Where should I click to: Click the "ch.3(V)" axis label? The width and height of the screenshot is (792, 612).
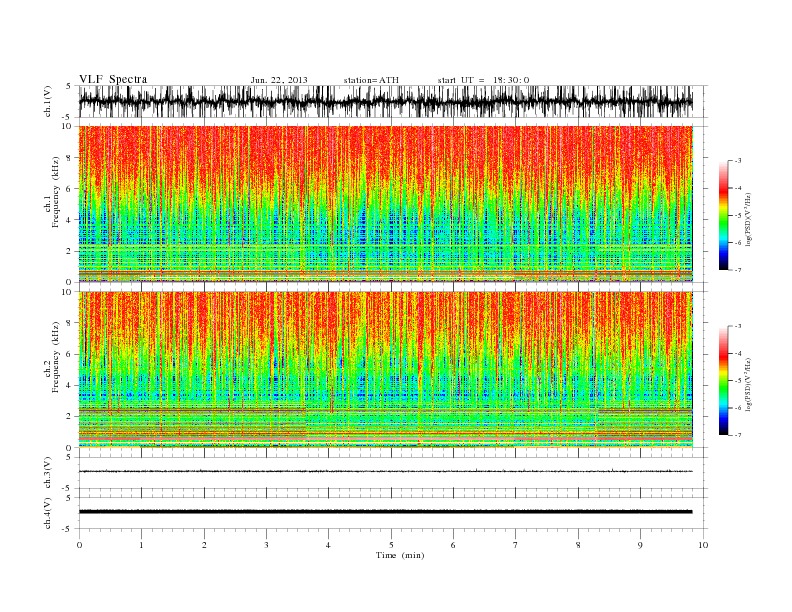(x=48, y=473)
